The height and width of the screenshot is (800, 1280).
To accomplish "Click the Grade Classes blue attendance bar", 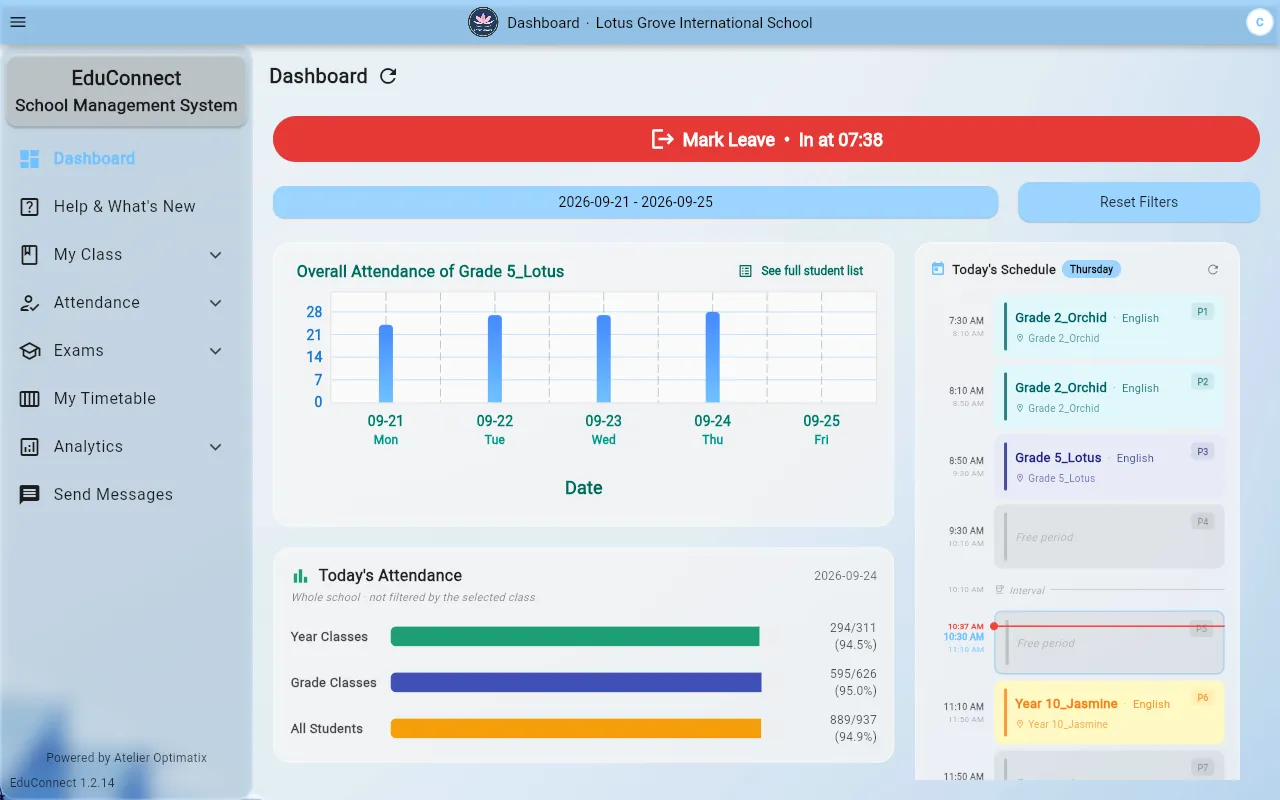I will 576,683.
